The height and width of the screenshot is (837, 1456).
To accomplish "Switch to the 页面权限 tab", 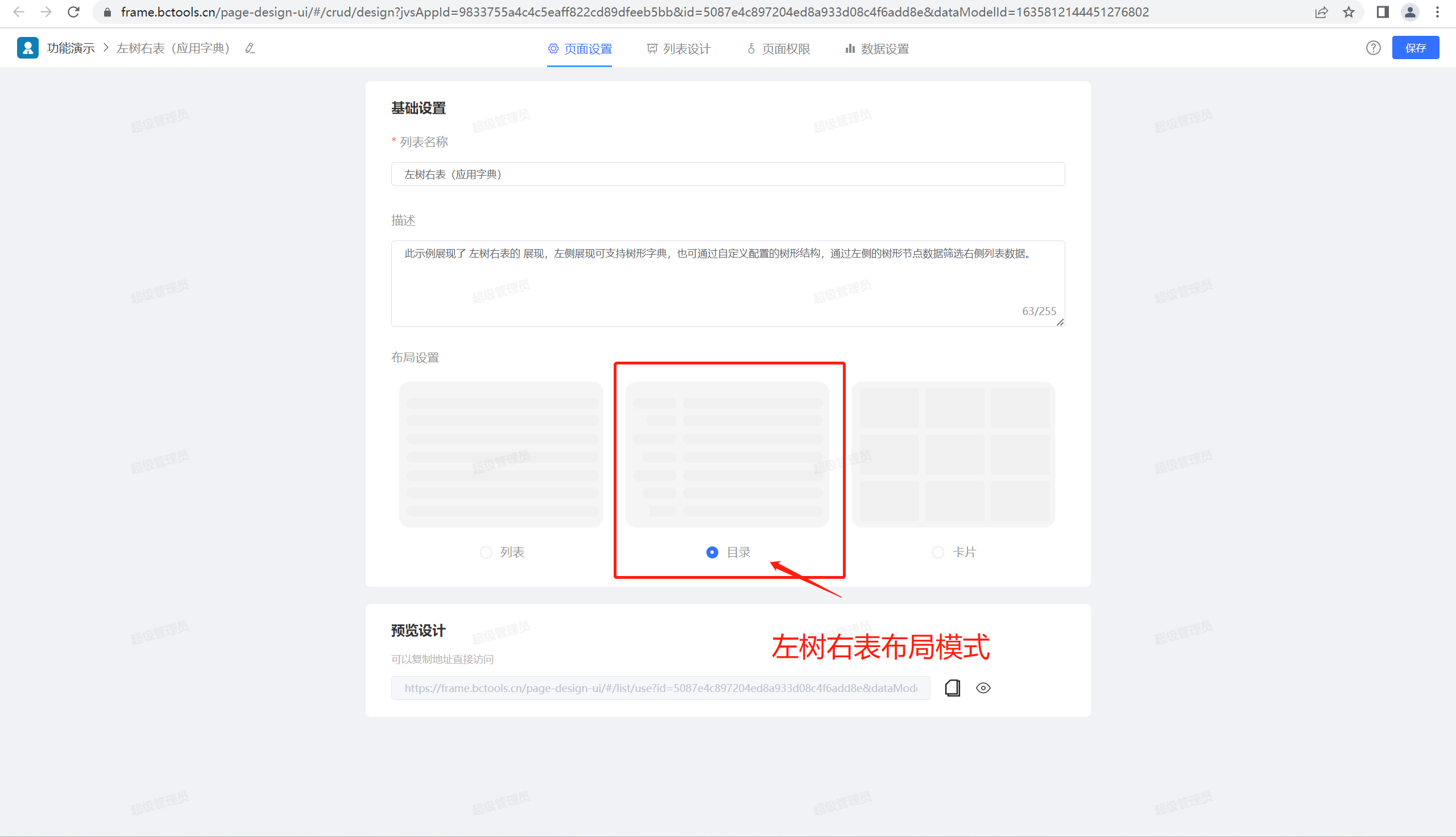I will tap(778, 49).
